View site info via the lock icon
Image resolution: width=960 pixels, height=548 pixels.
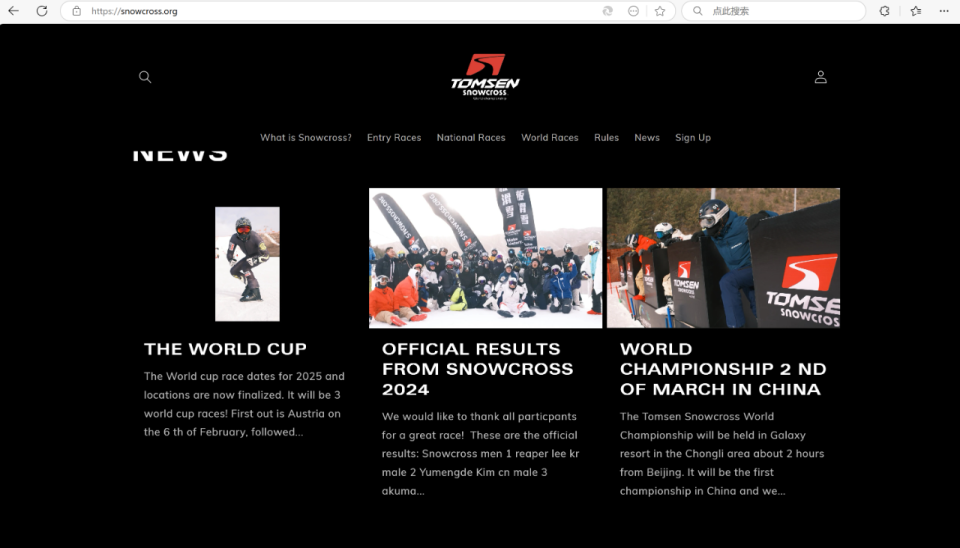(77, 11)
